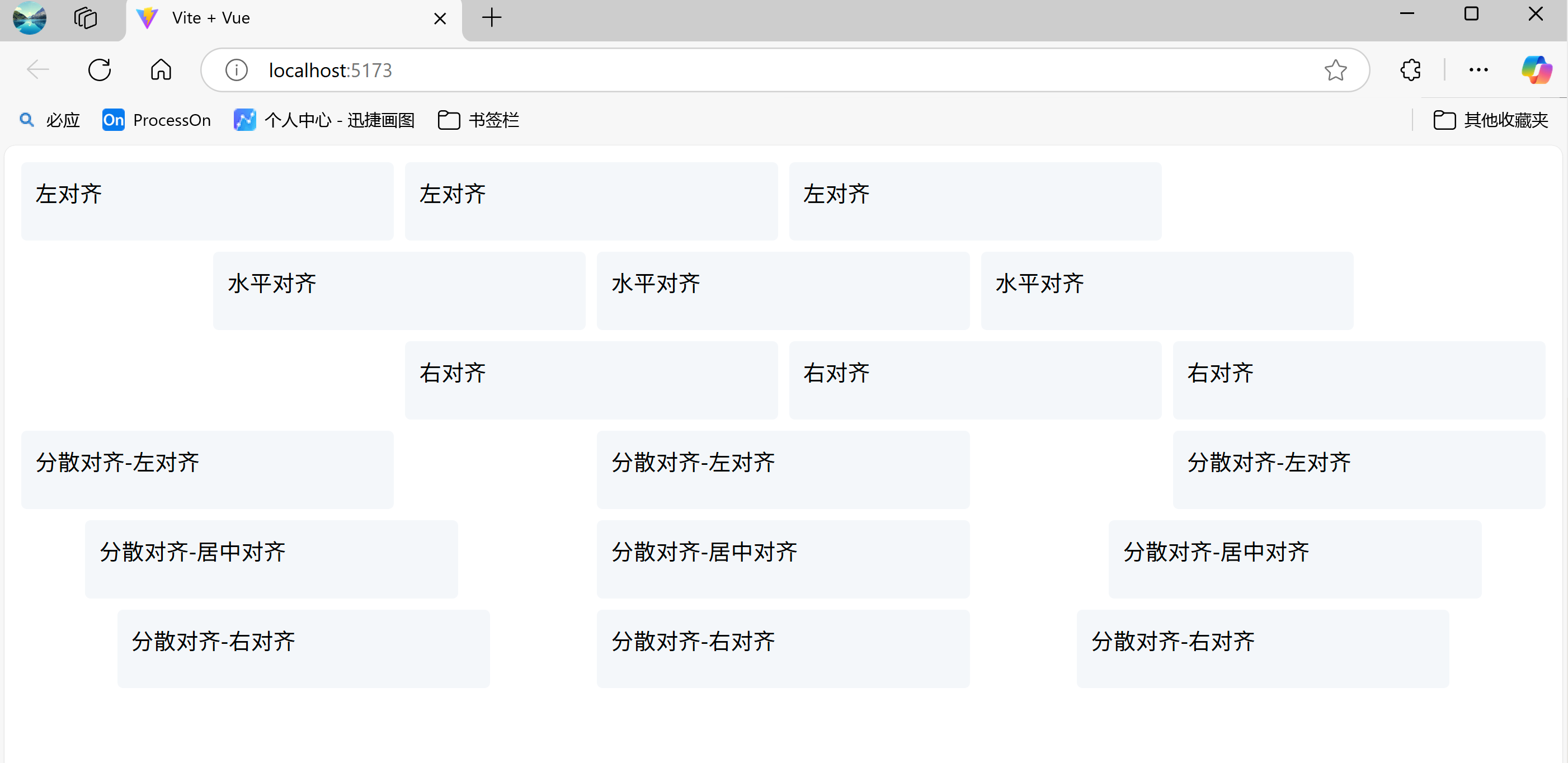
Task: Open the extensions puzzle icon
Action: click(x=1410, y=70)
